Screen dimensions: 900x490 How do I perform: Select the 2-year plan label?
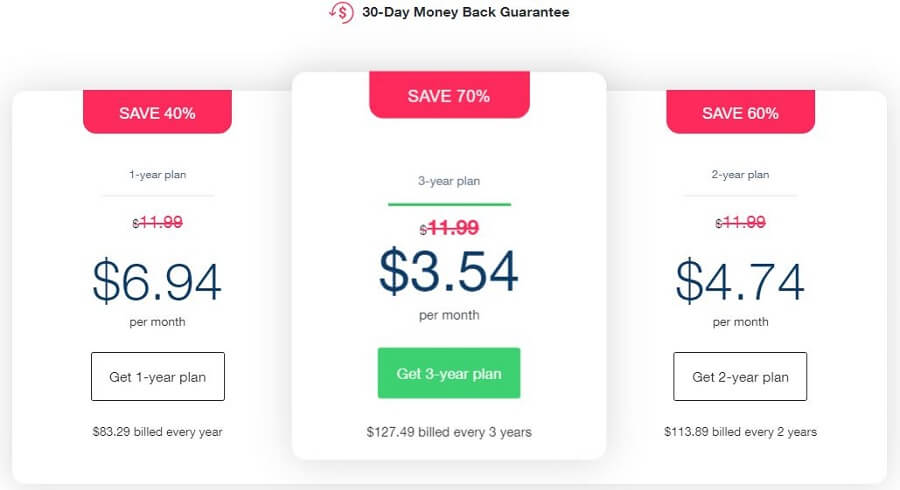point(740,174)
